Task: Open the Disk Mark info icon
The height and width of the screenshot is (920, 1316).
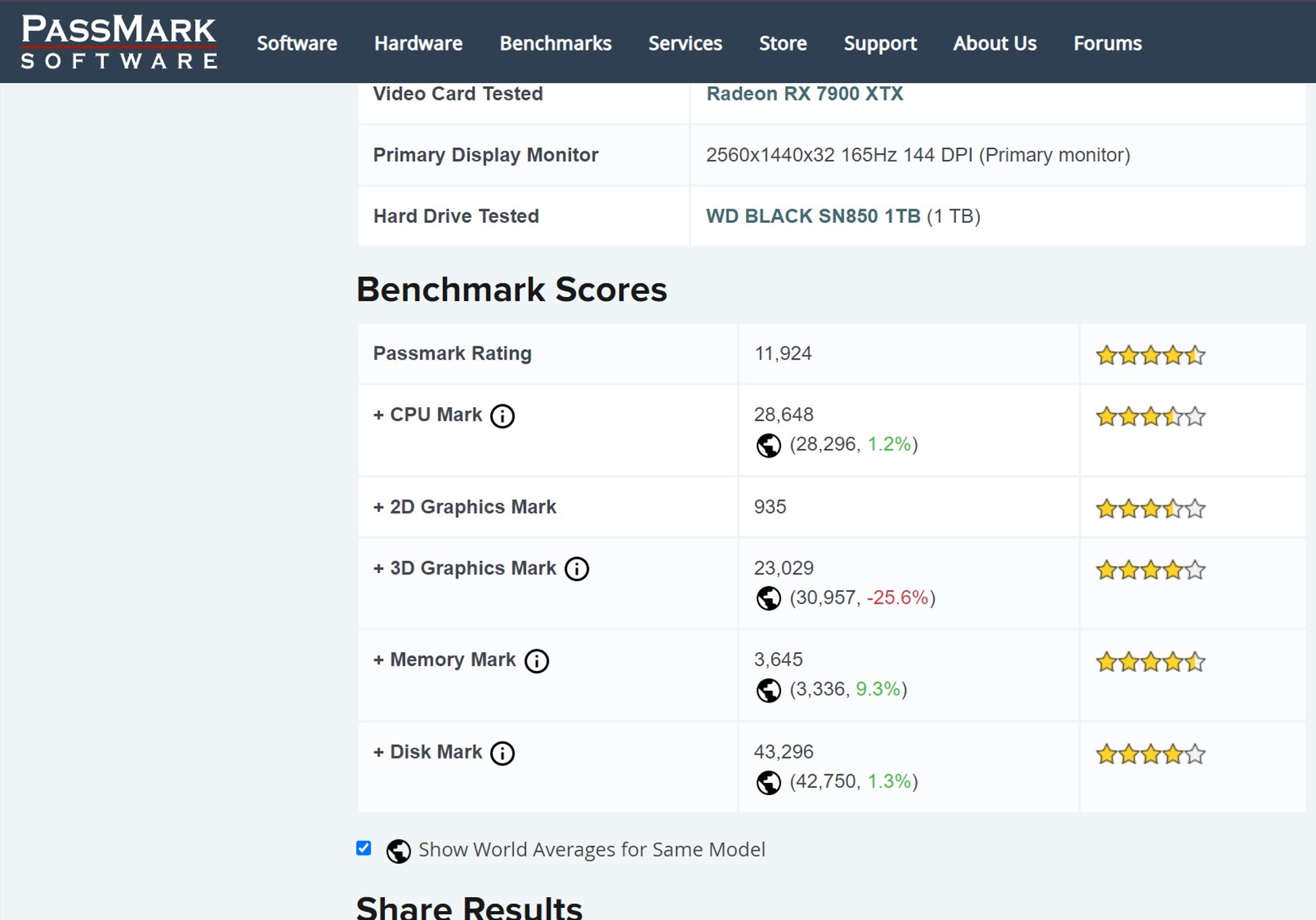Action: coord(502,753)
